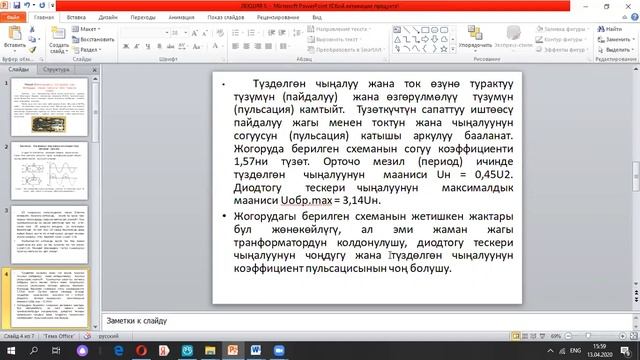Viewport: 640px width, 360px height.
Task: Click Восстановить to reset slide
Action: [93, 40]
